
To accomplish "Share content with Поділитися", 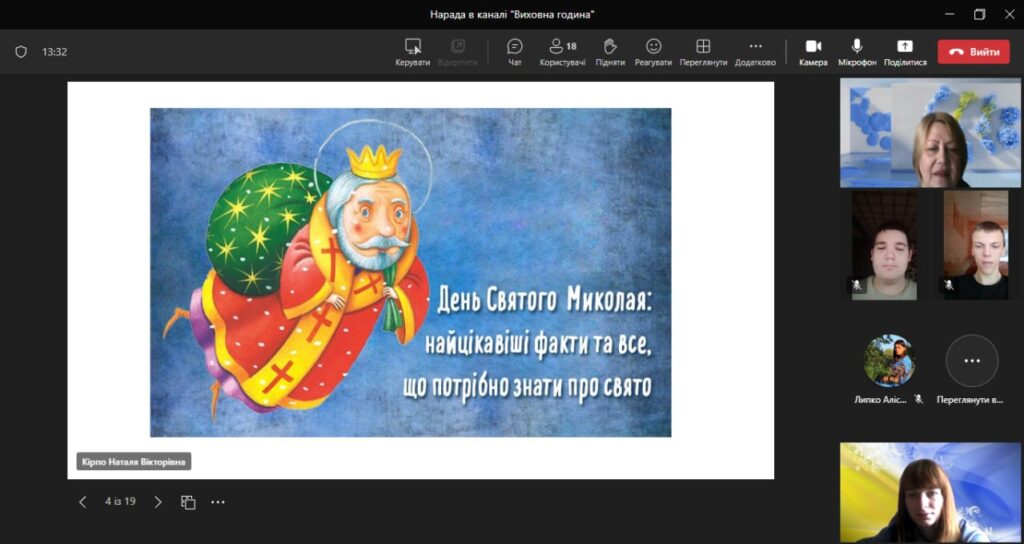I will [904, 52].
